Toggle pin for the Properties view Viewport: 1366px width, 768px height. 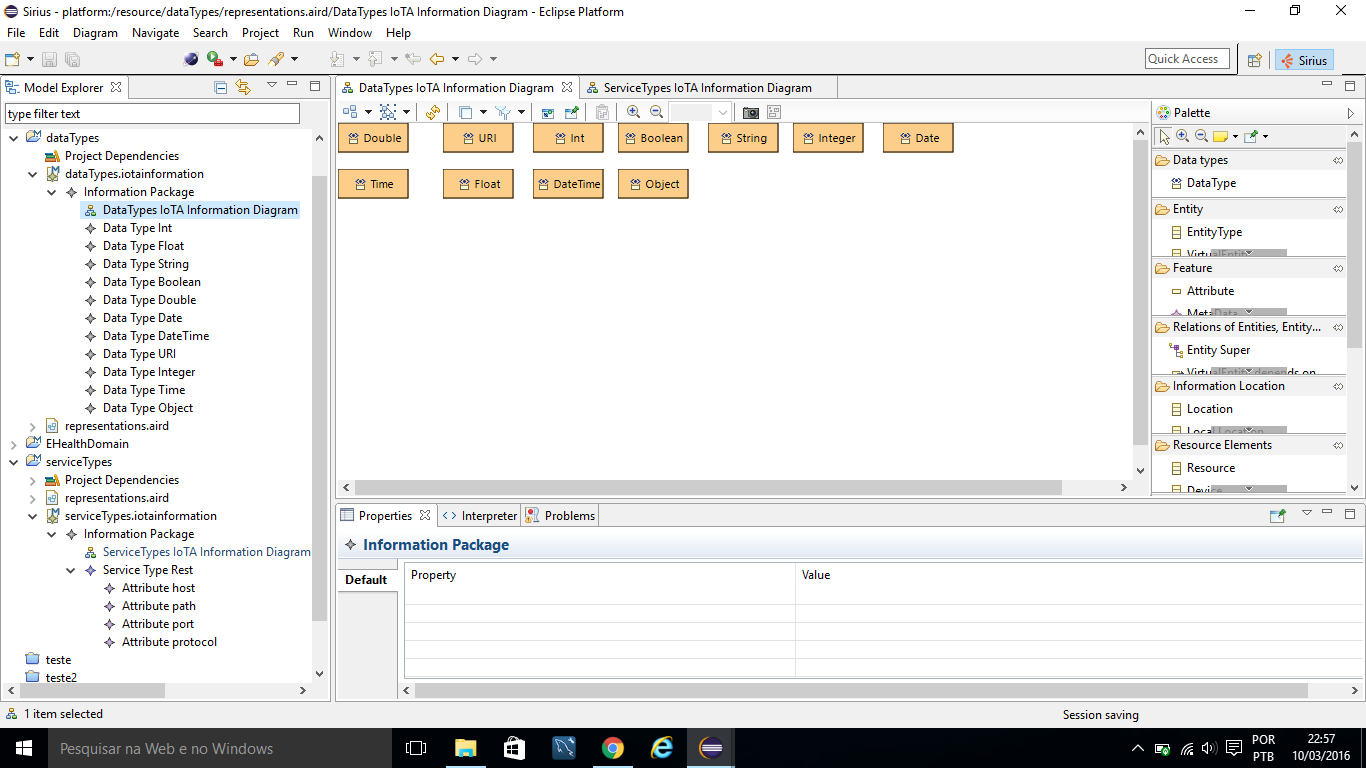(1277, 516)
